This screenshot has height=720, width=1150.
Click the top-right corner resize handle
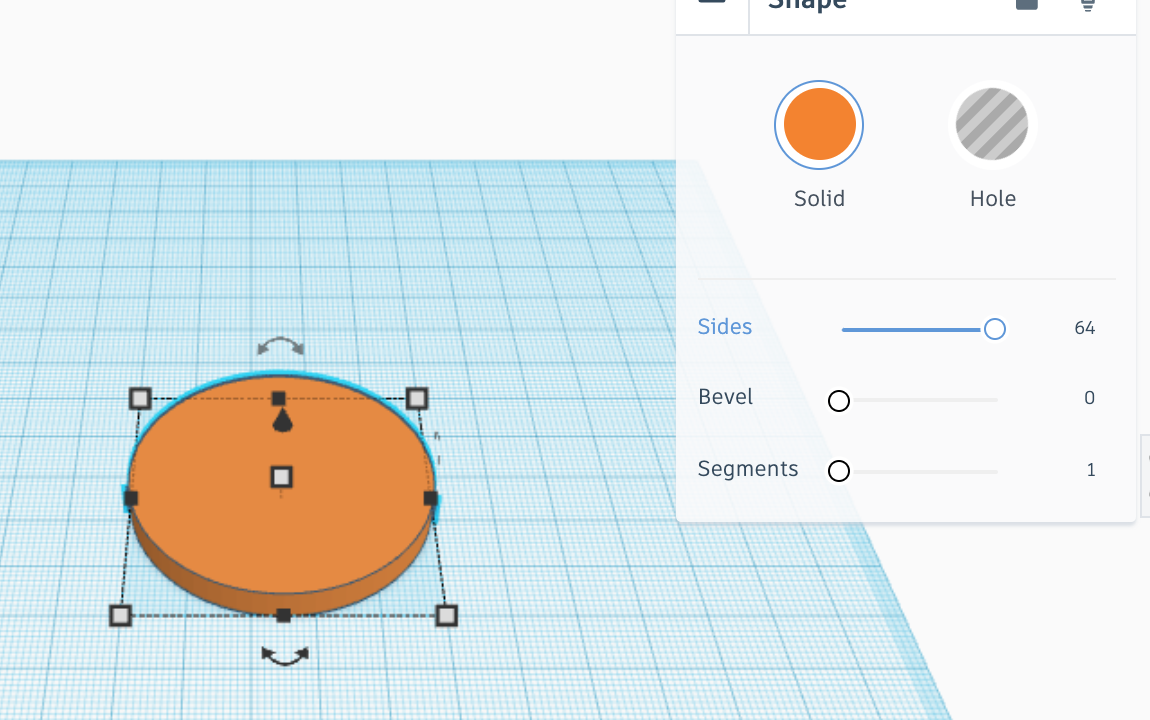tap(417, 398)
